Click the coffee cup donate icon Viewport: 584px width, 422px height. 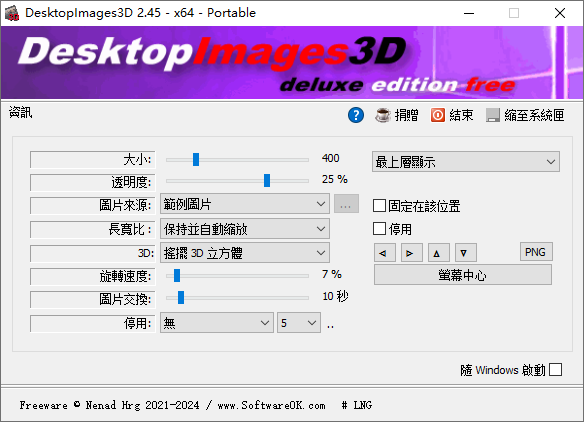[x=383, y=115]
